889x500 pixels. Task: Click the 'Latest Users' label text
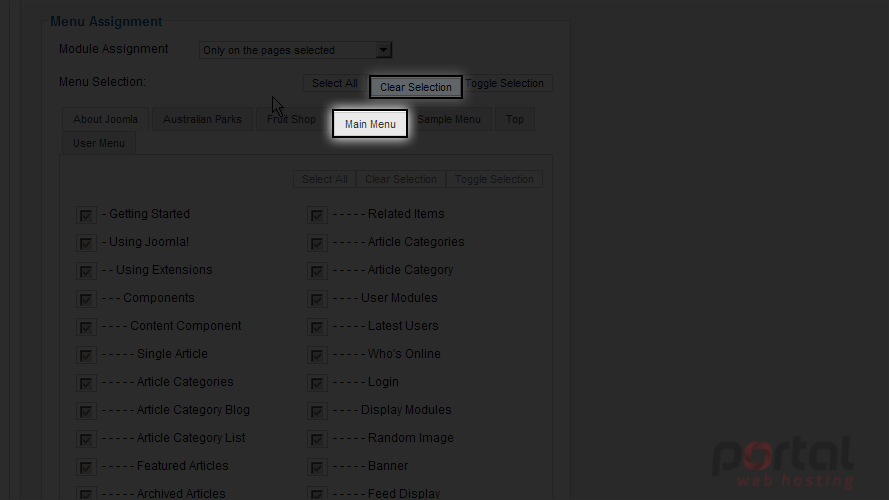coord(403,326)
